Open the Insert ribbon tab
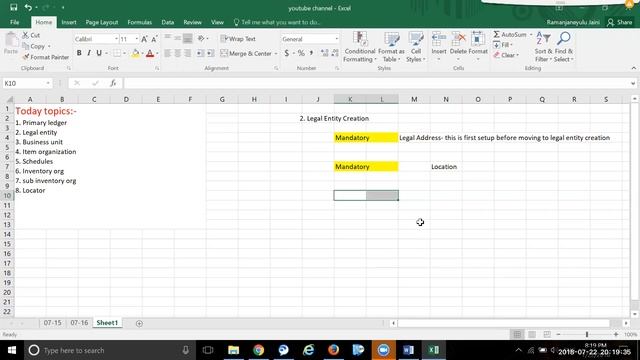The width and height of the screenshot is (640, 360). (69, 22)
